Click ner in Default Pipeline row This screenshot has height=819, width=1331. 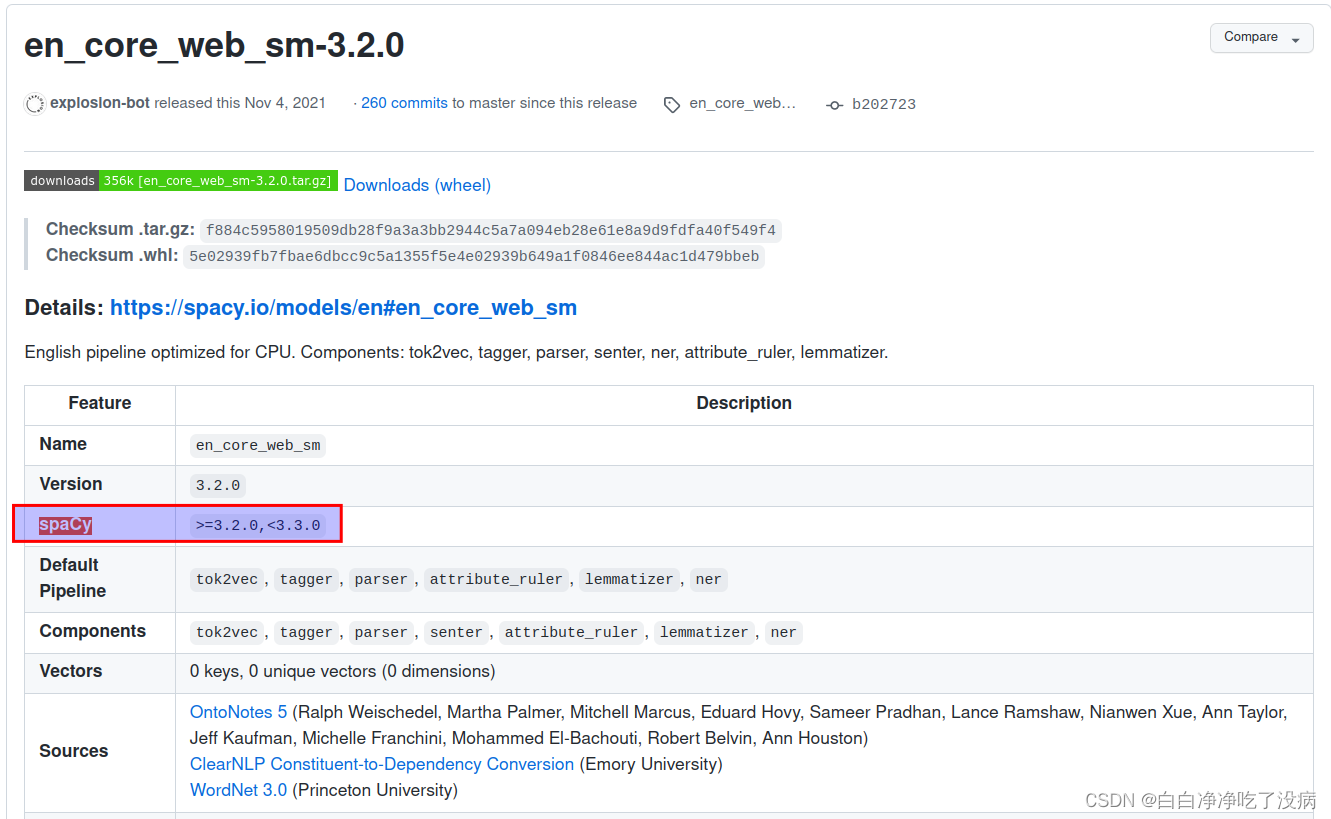click(708, 579)
